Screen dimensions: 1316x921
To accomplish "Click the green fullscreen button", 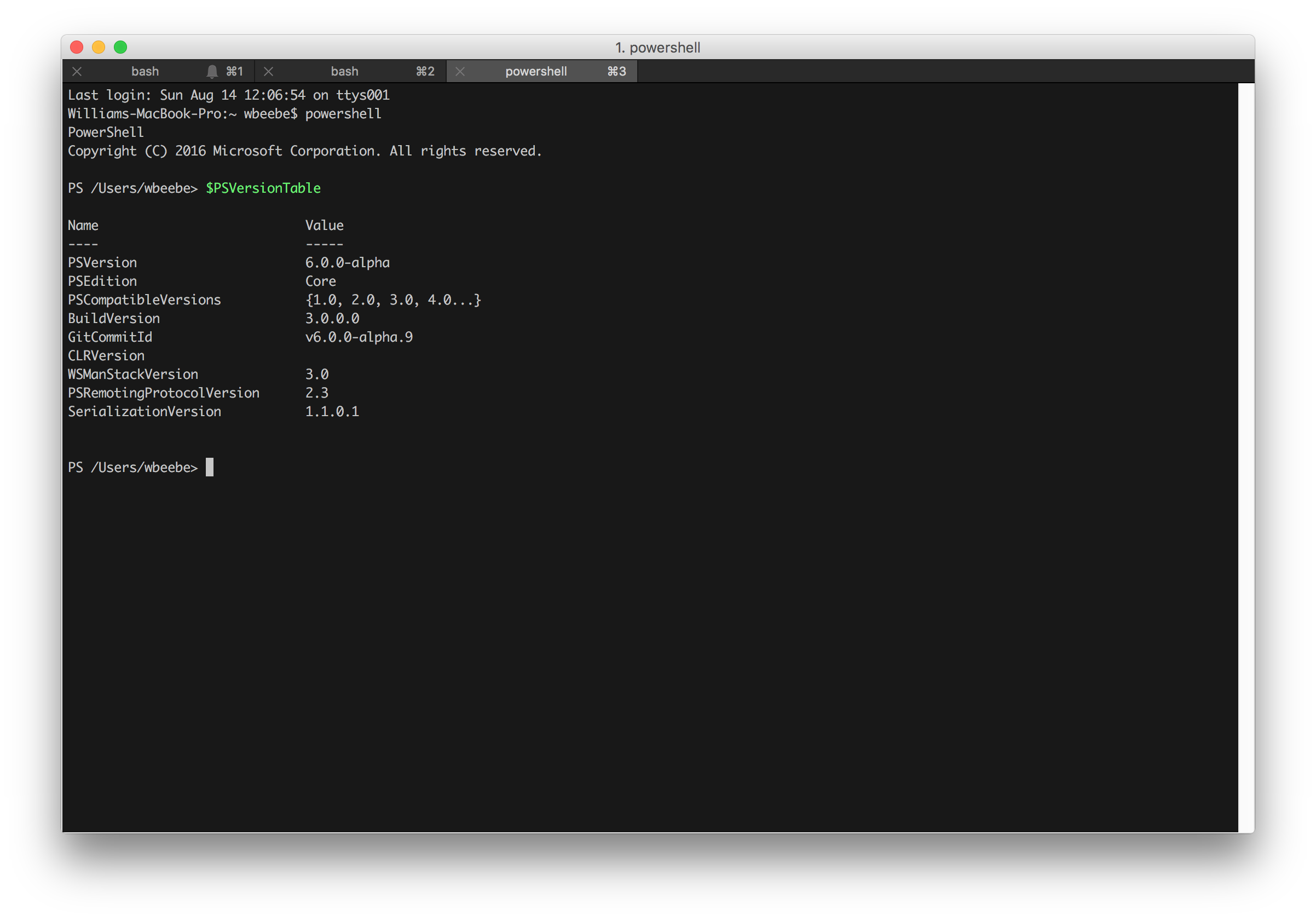I will pos(120,47).
